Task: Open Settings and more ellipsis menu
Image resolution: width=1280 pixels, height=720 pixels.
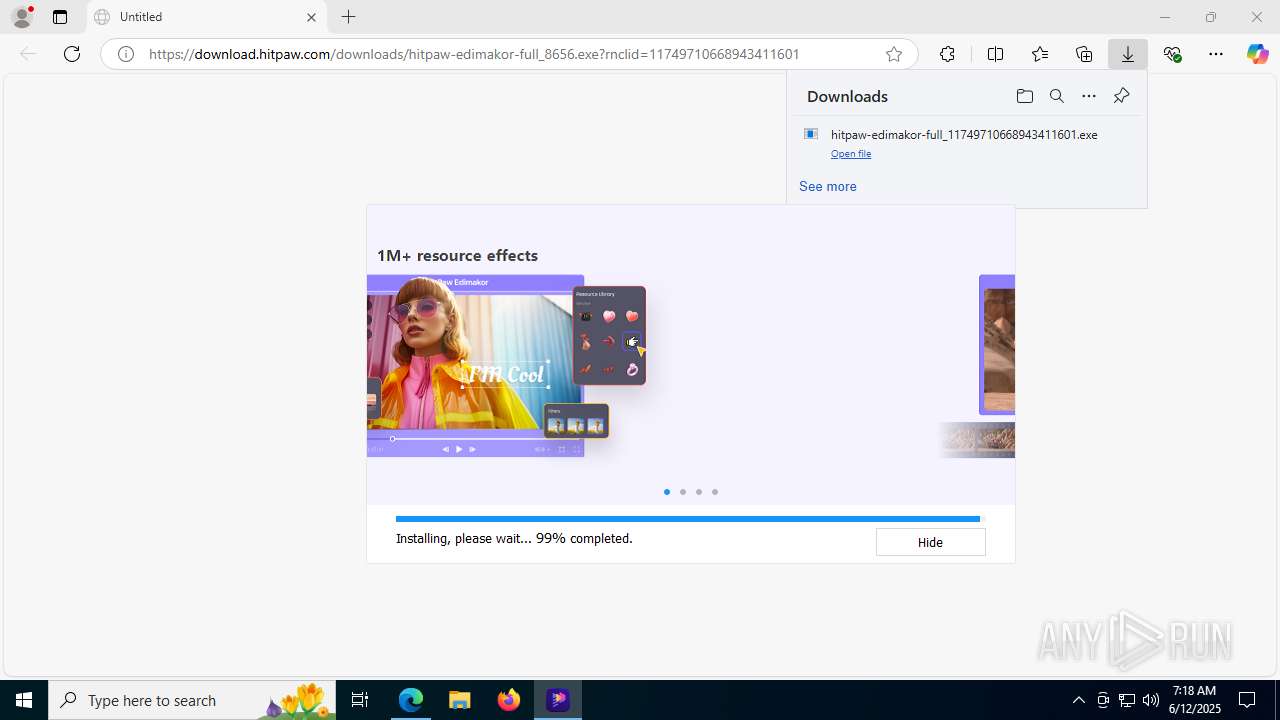Action: (x=1216, y=54)
